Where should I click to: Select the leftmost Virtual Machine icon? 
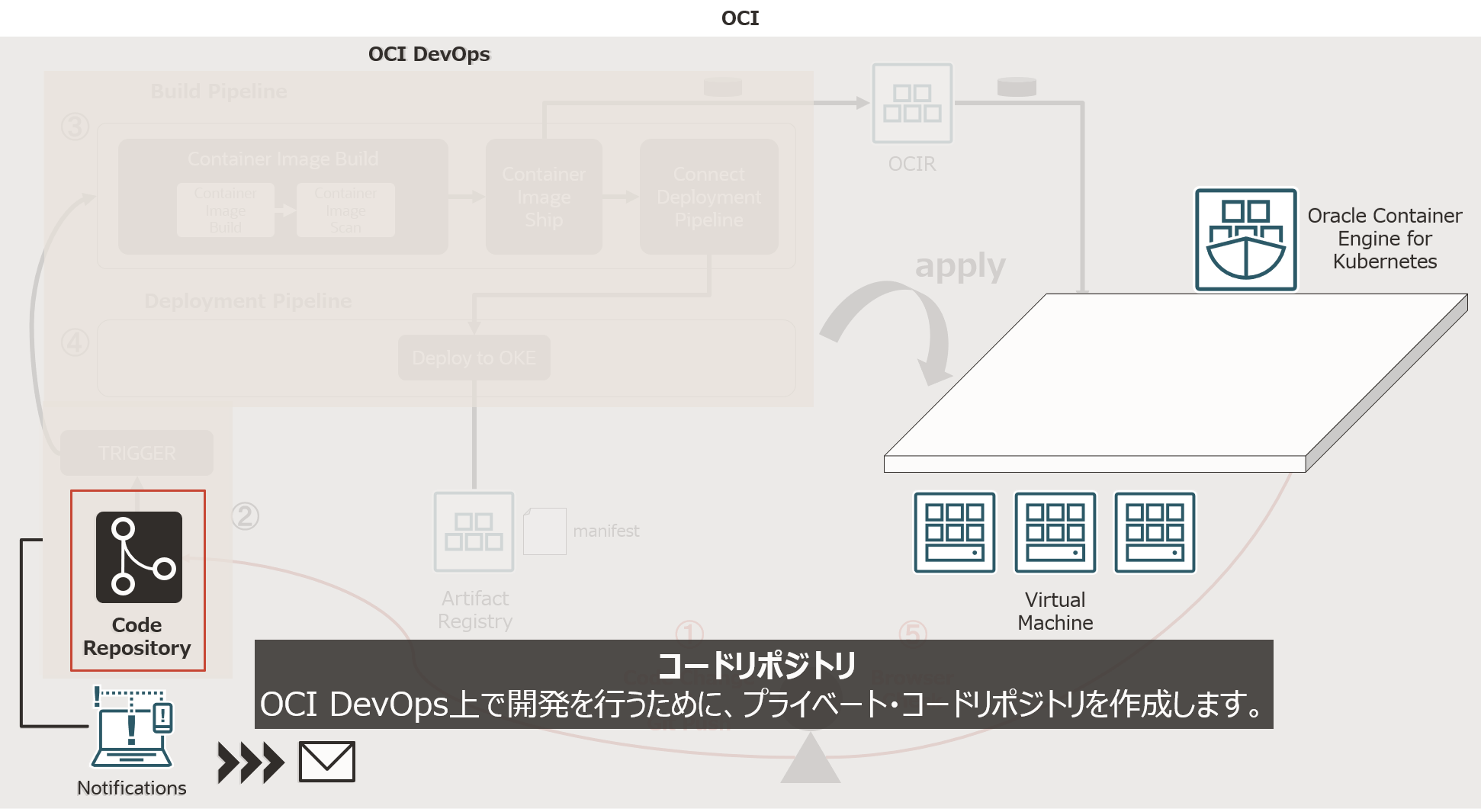[955, 532]
